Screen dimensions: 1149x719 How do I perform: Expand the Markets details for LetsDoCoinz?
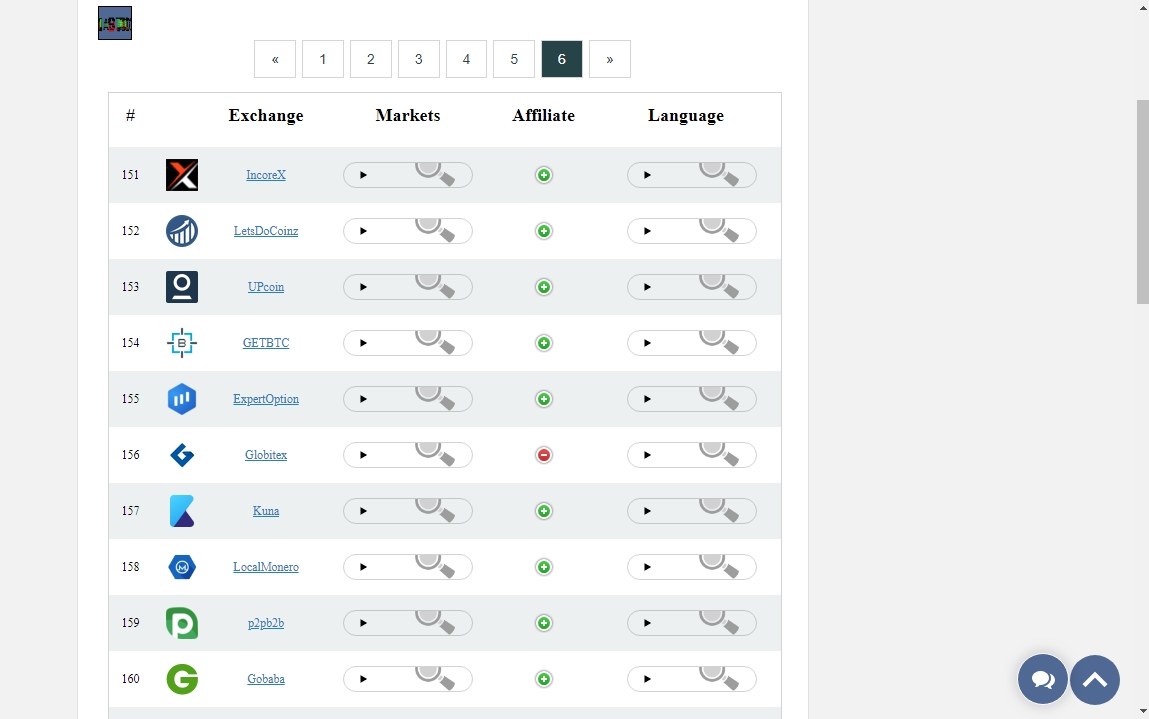point(364,231)
